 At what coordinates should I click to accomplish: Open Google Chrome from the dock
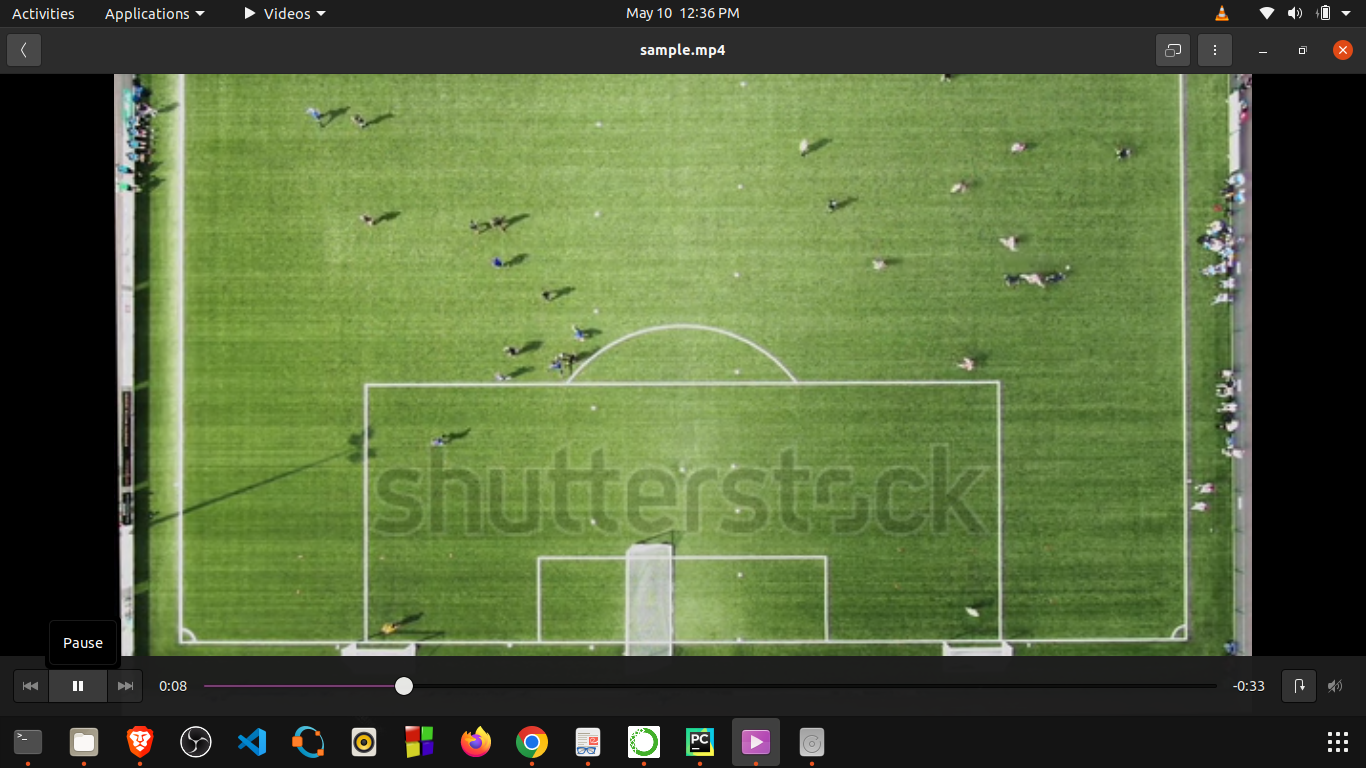[x=531, y=742]
